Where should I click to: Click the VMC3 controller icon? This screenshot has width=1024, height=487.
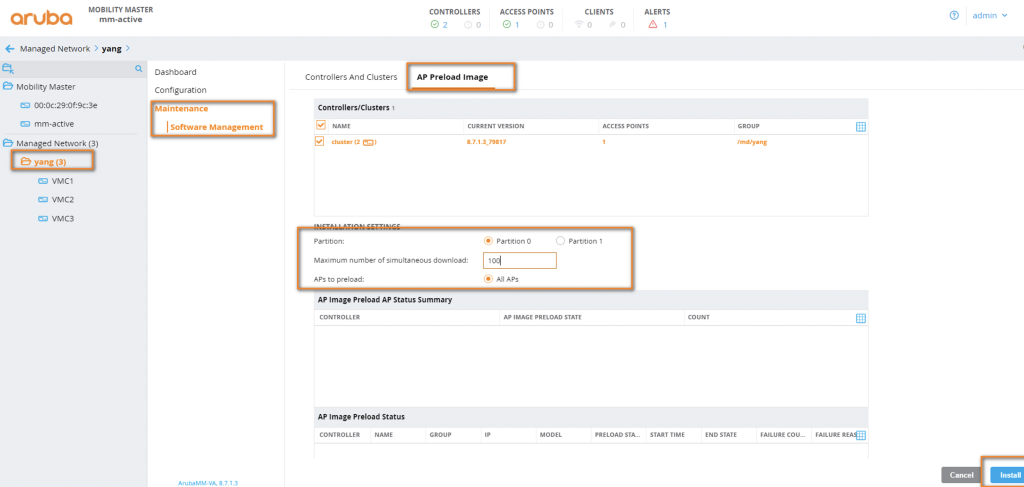tap(43, 219)
